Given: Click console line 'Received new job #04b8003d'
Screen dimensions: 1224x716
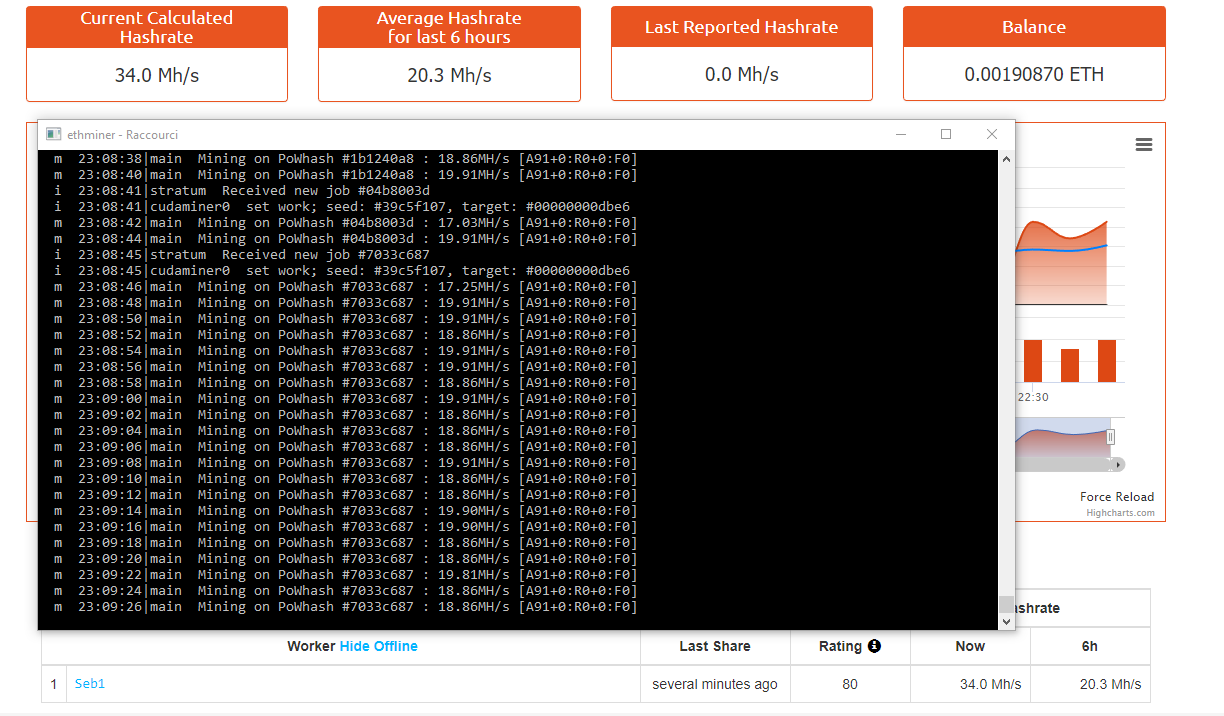Looking at the screenshot, I should coord(242,191).
